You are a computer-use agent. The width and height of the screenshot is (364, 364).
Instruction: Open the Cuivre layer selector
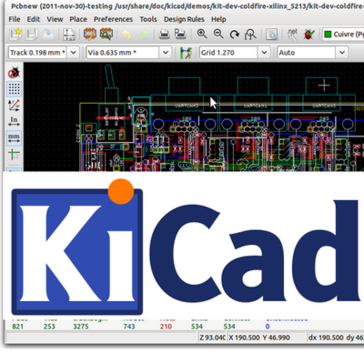tap(343, 34)
